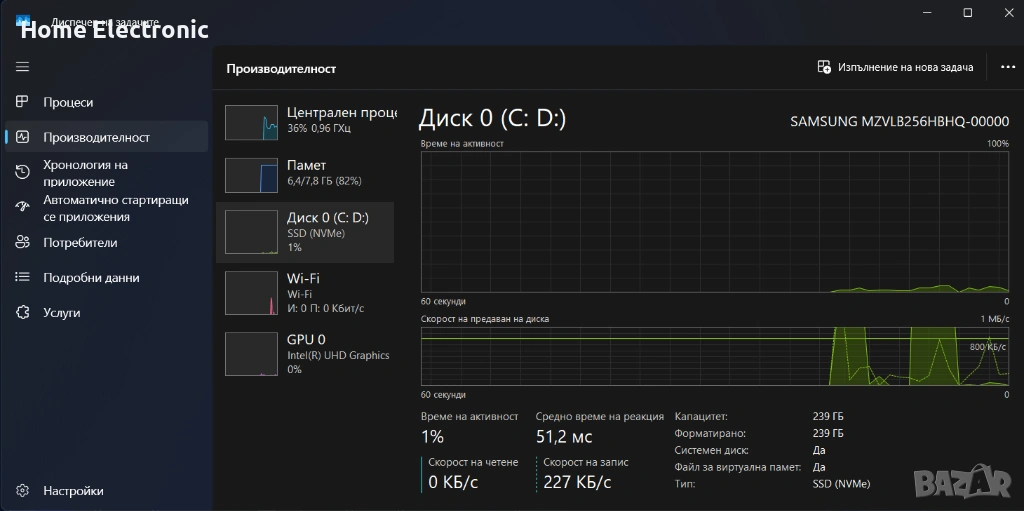Open the Услуги puzzle icon

click(22, 312)
